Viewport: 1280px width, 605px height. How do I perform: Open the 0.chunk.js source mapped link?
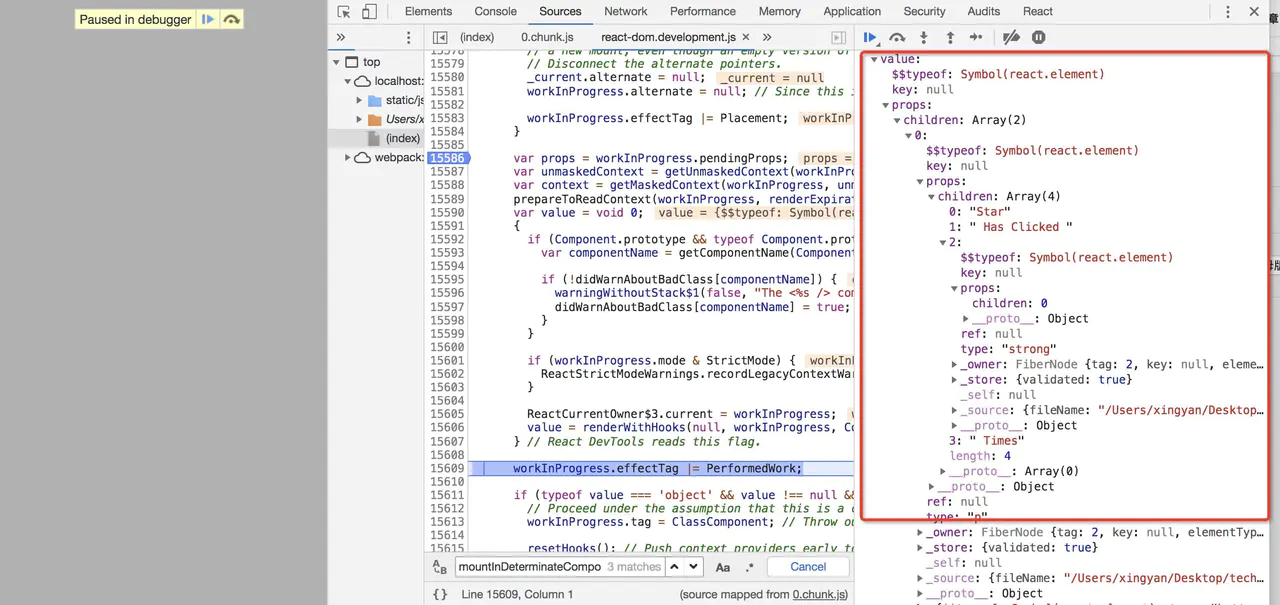(819, 594)
